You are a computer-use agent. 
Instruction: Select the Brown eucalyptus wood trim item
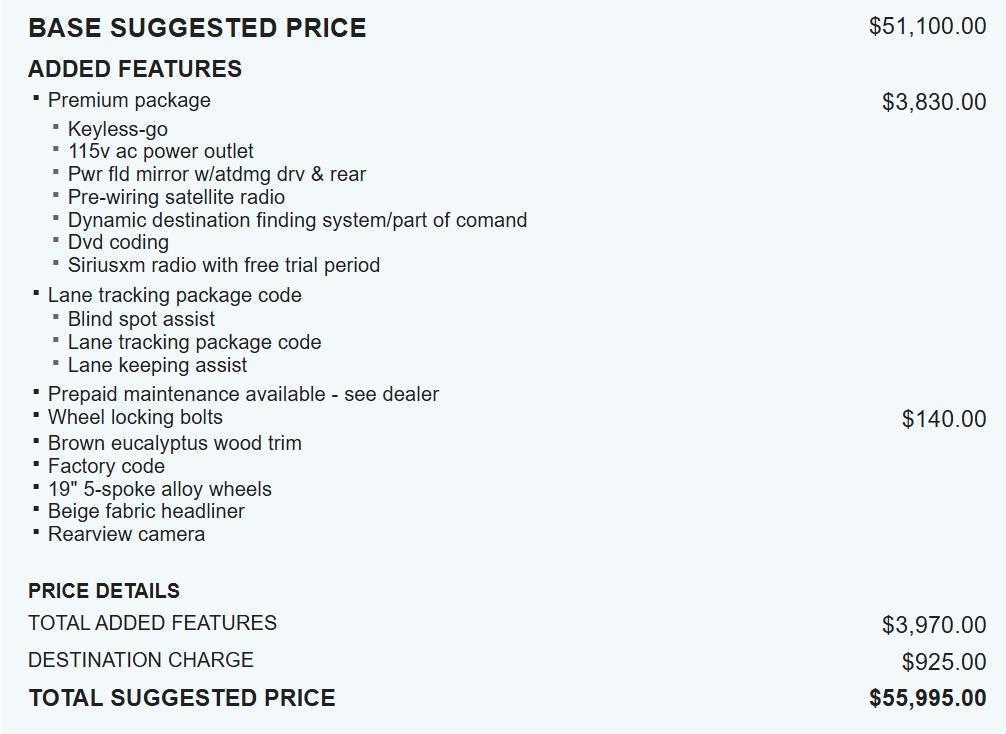[x=174, y=443]
